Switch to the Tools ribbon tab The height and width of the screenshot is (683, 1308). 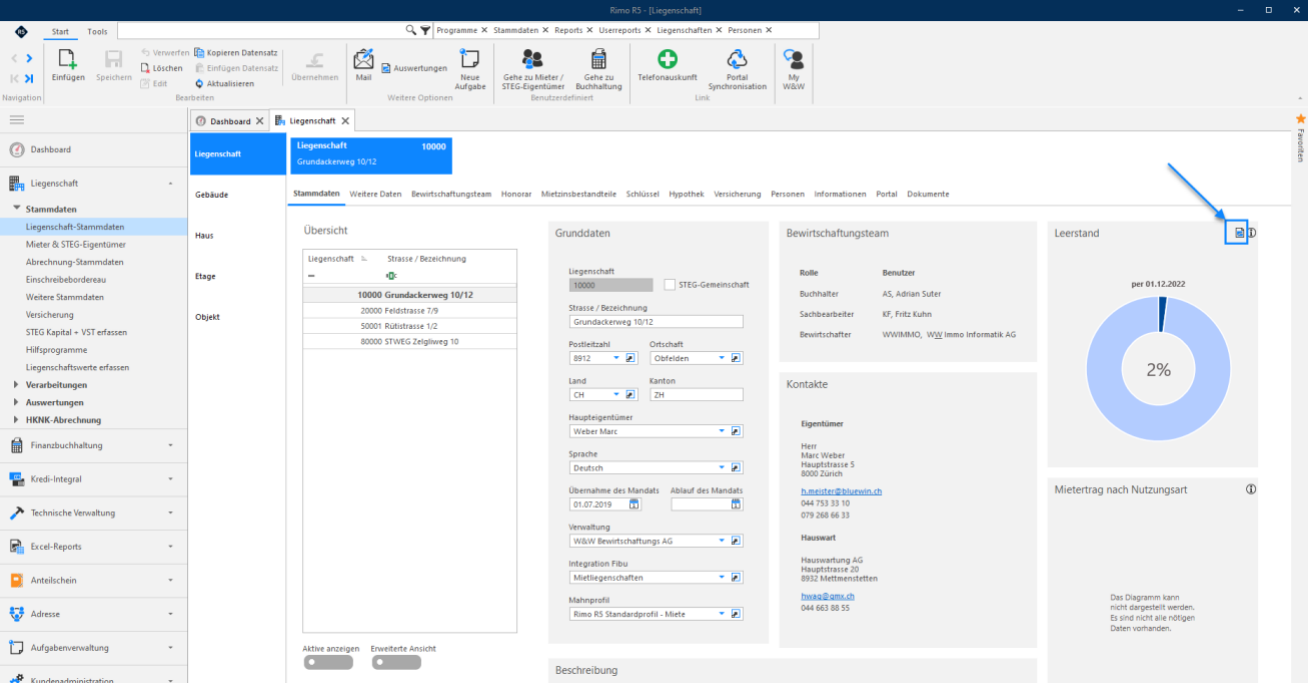tap(97, 32)
